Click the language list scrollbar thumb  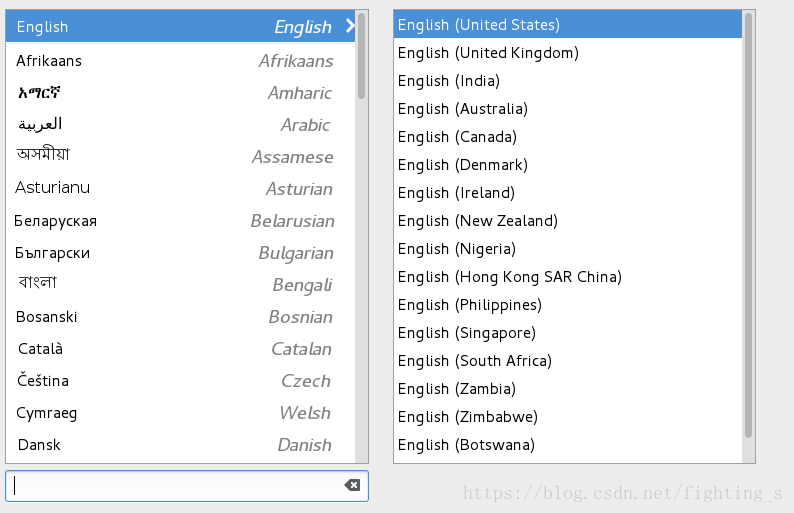pos(361,56)
